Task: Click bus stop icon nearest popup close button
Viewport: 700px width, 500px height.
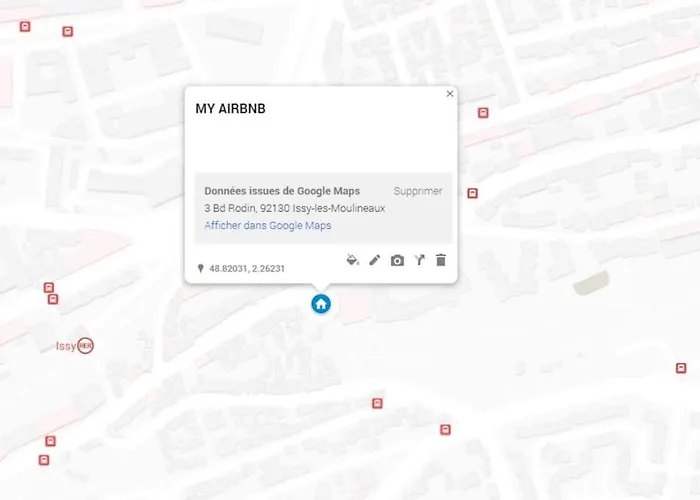Action: coord(483,113)
